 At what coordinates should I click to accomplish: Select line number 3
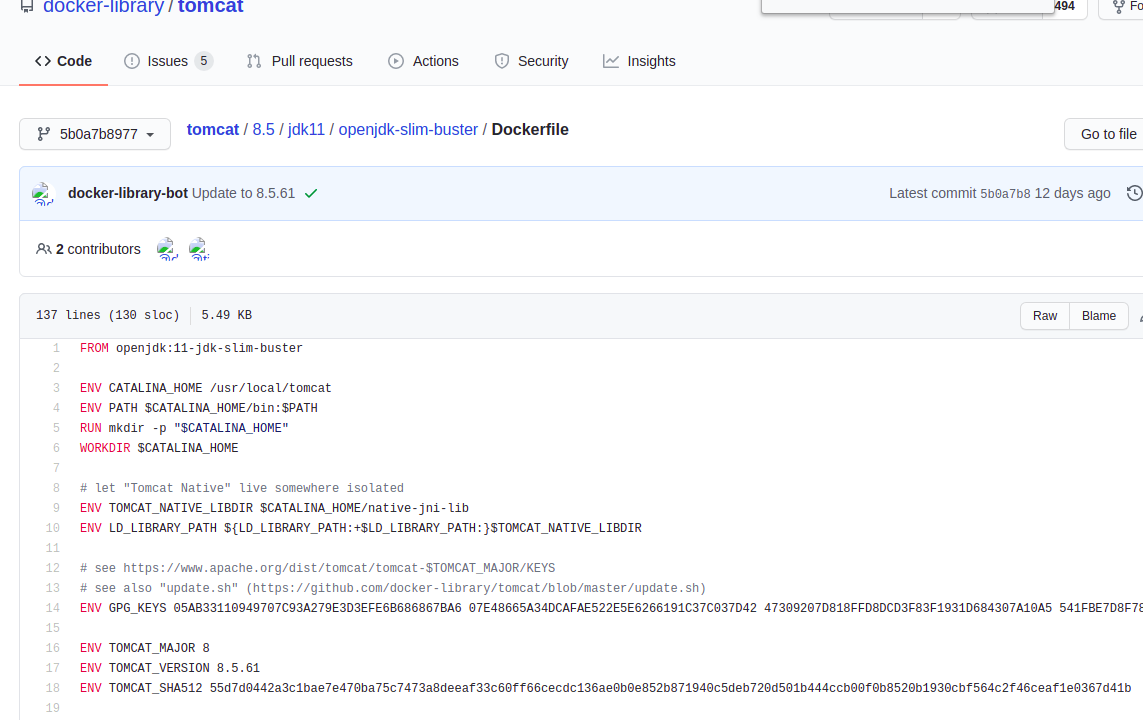click(x=55, y=388)
